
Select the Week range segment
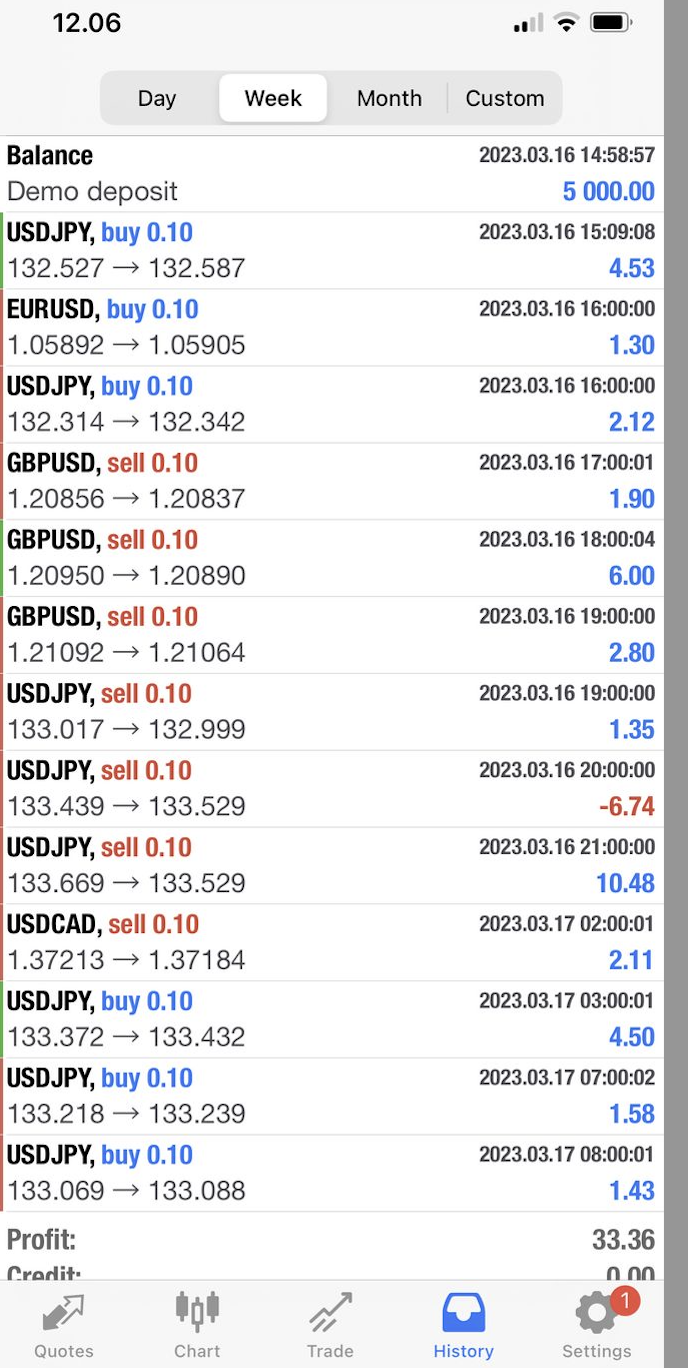[x=273, y=98]
